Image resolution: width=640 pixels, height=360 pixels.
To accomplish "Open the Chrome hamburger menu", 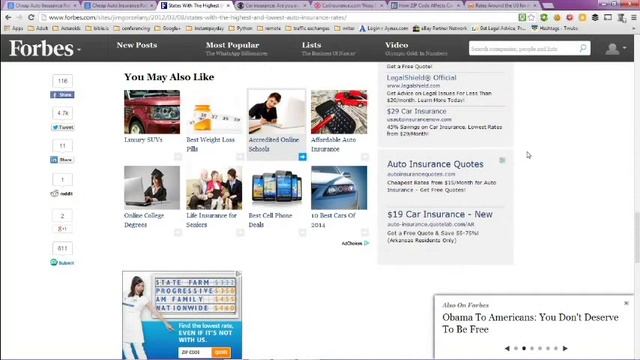I will (x=633, y=18).
